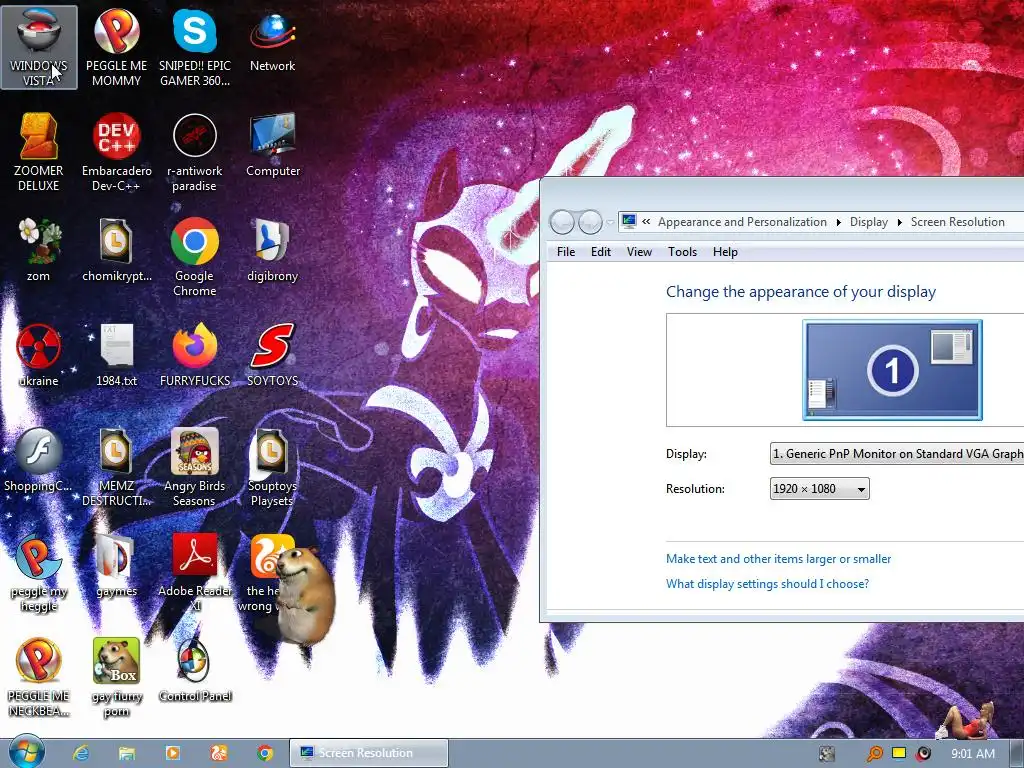This screenshot has width=1024, height=768.
Task: Open the View menu
Action: 639,252
